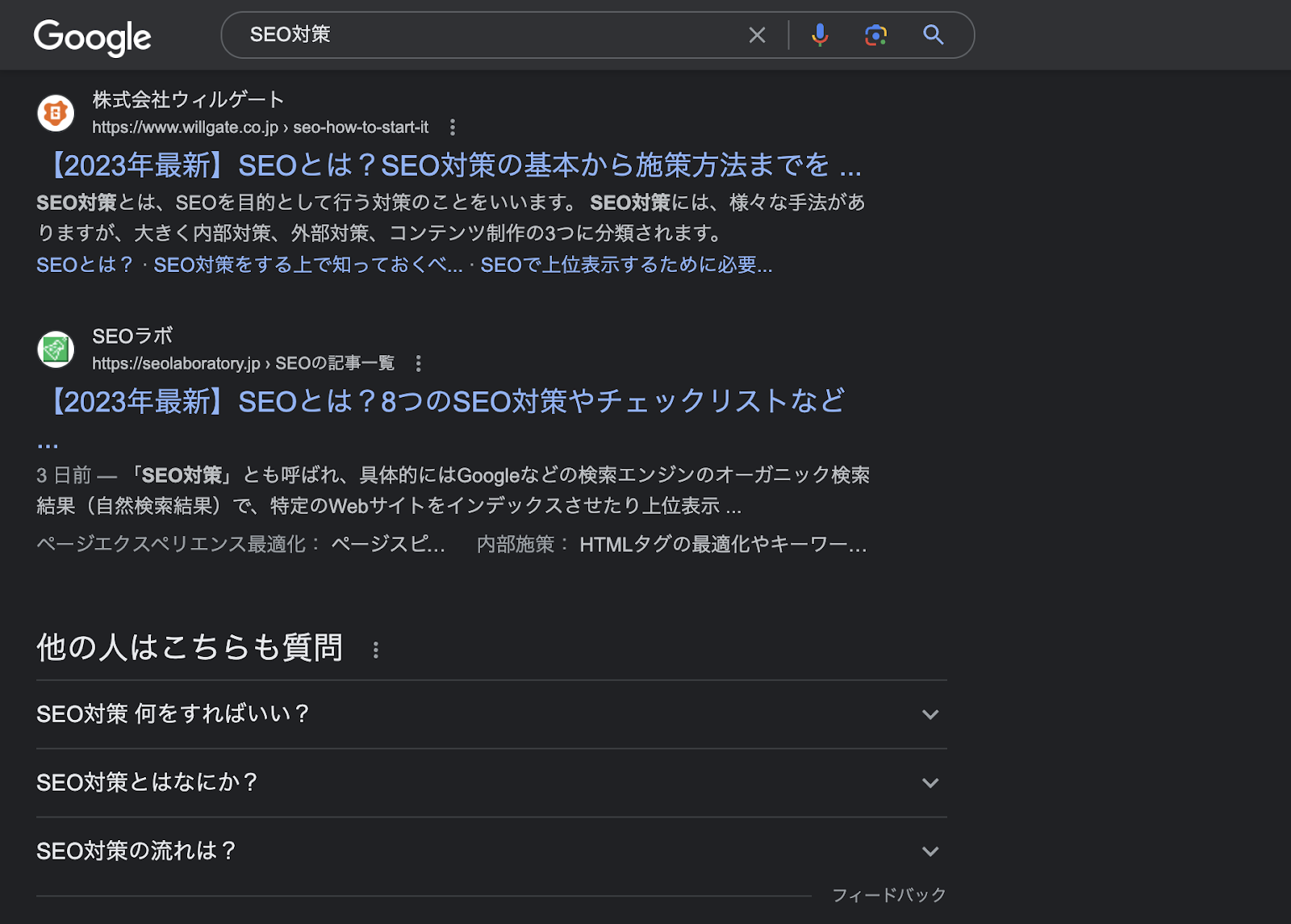
Task: Click the site name SEOラボ
Action: pyautogui.click(x=132, y=337)
